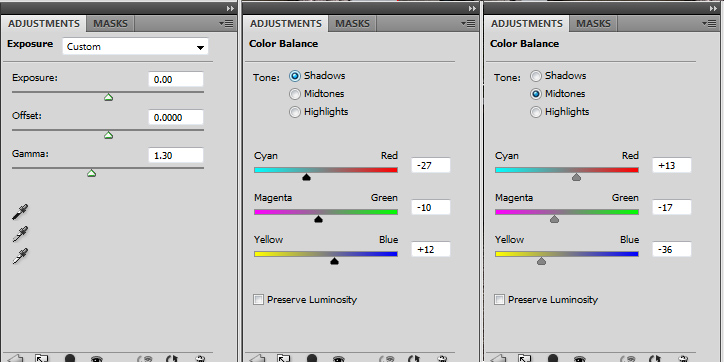Select Midtones tone in the middle Color Balance panel
This screenshot has height=362, width=724.
pyautogui.click(x=295, y=94)
